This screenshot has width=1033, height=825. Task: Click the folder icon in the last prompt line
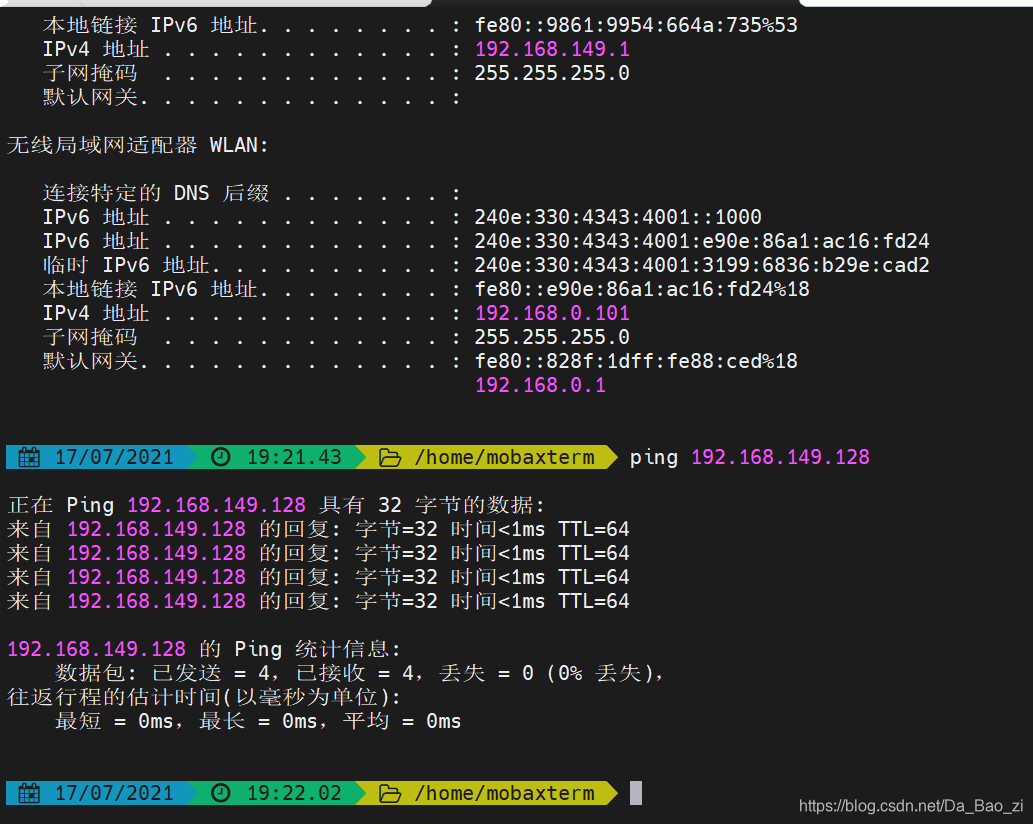coord(389,793)
